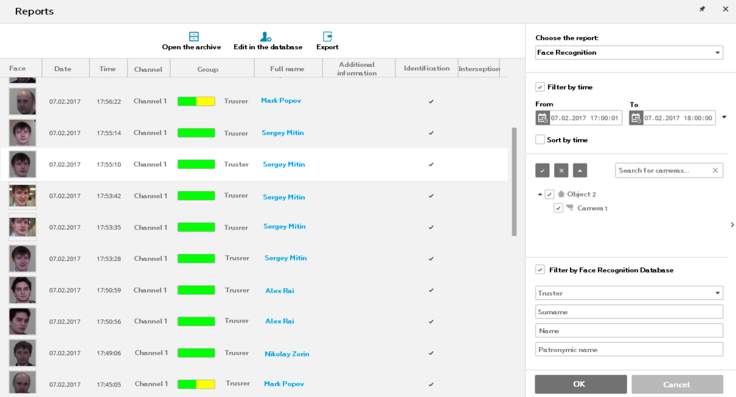Open the Choose the report dropdown

629,53
